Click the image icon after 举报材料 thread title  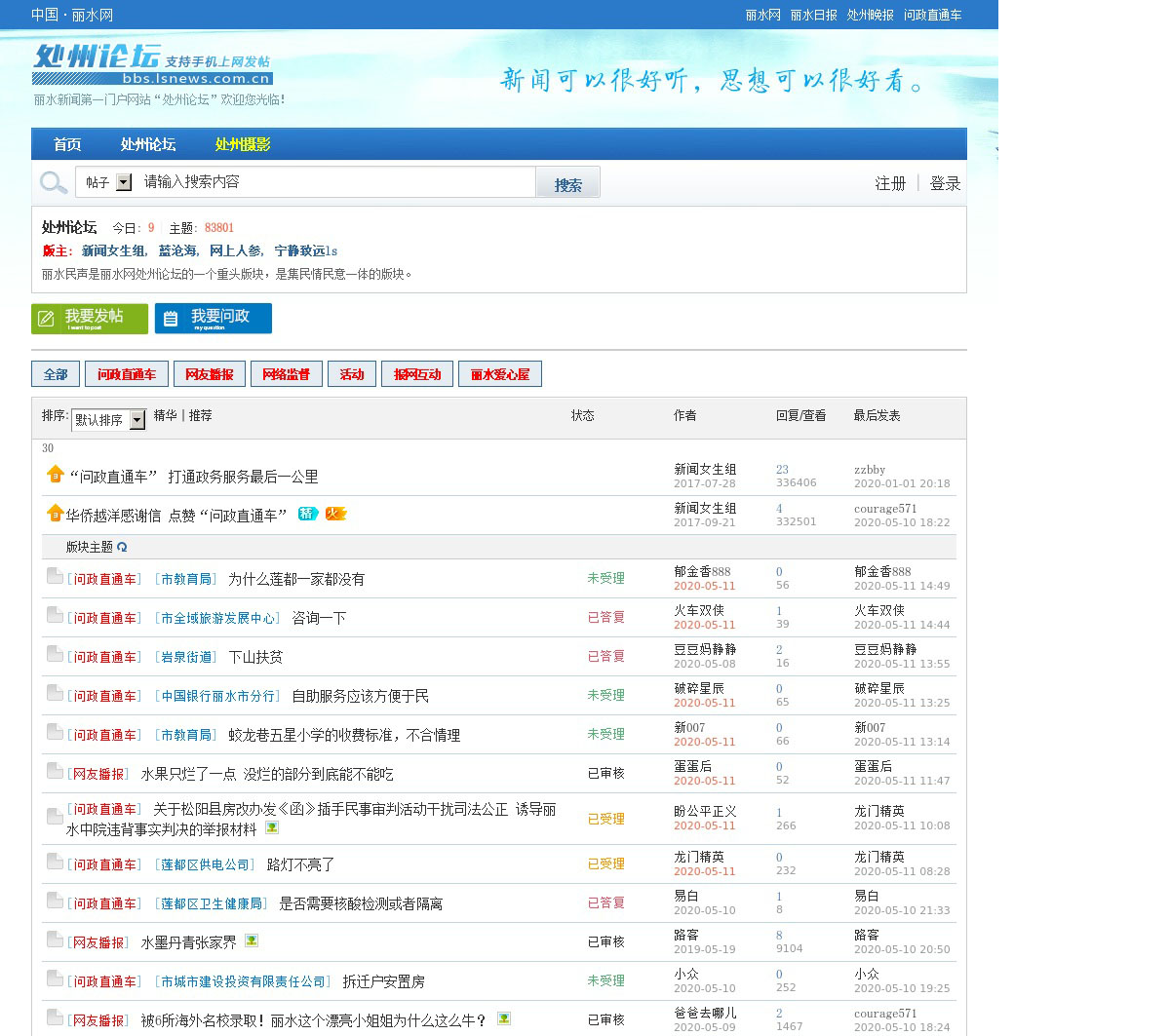pyautogui.click(x=272, y=827)
